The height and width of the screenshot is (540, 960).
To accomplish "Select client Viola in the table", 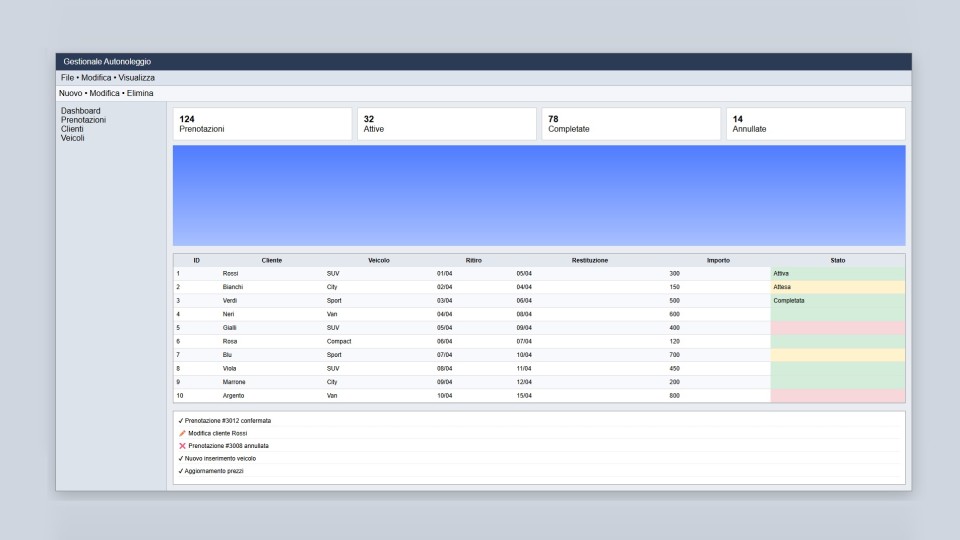I will point(230,369).
